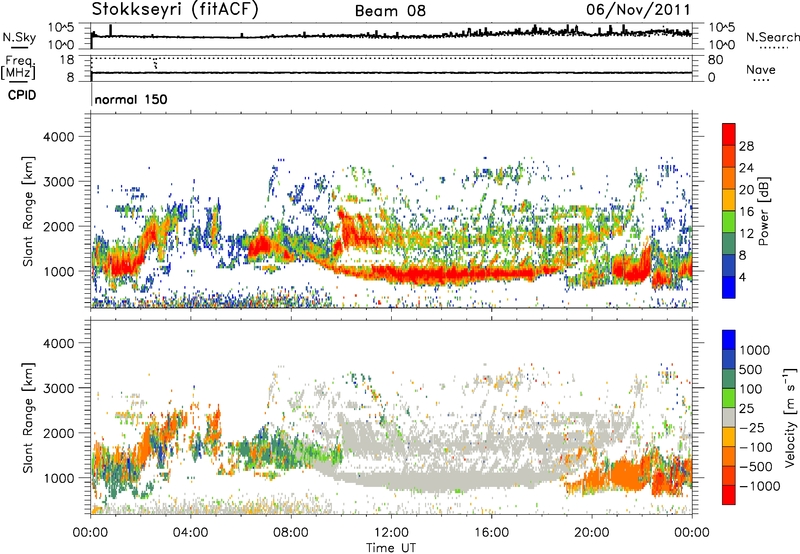800x554 pixels.
Task: Click the "16" power color bar label
Action: click(x=746, y=212)
